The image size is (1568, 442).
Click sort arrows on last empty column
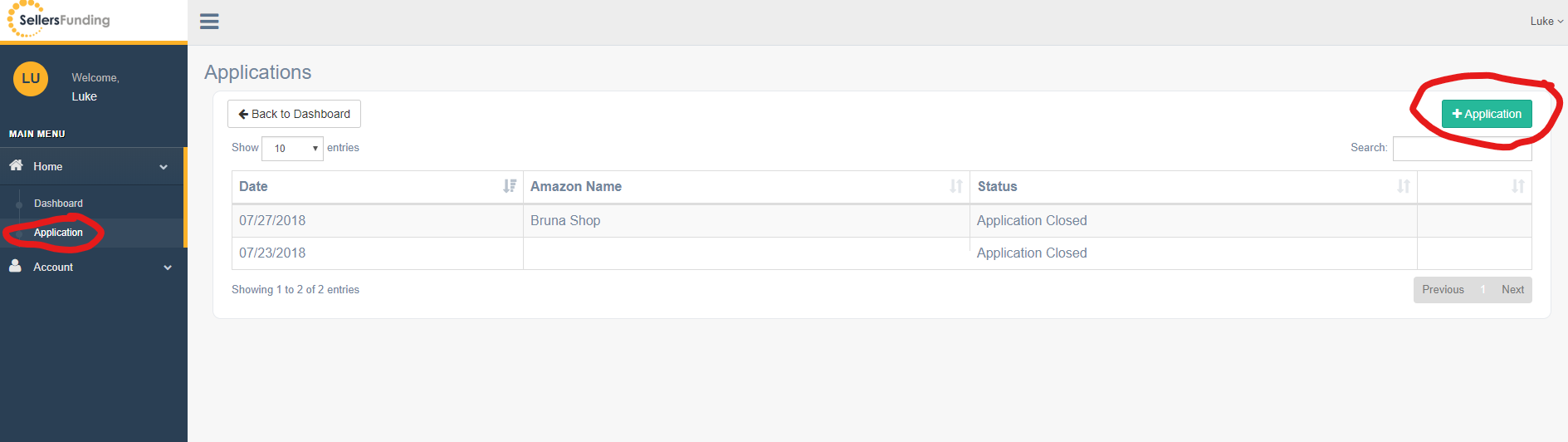pyautogui.click(x=1518, y=186)
